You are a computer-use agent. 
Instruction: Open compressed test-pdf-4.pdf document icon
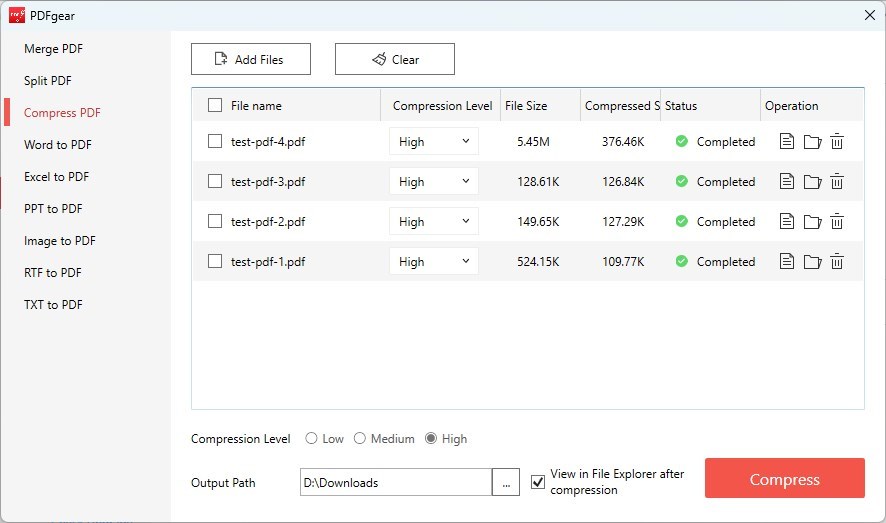pyautogui.click(x=787, y=142)
